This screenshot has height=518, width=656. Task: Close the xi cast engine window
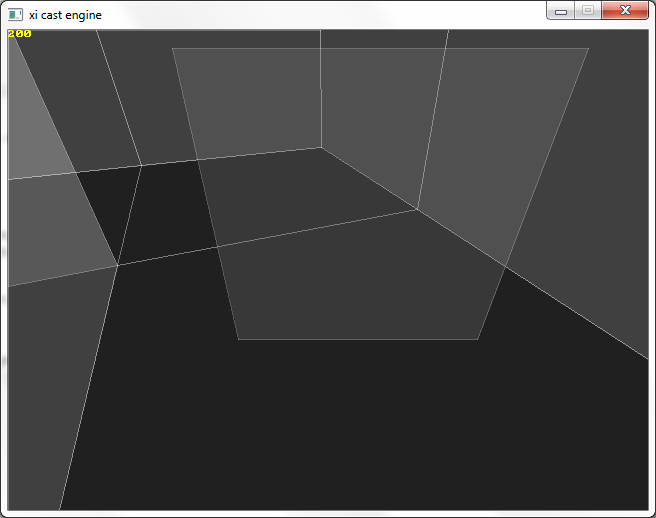pyautogui.click(x=625, y=10)
